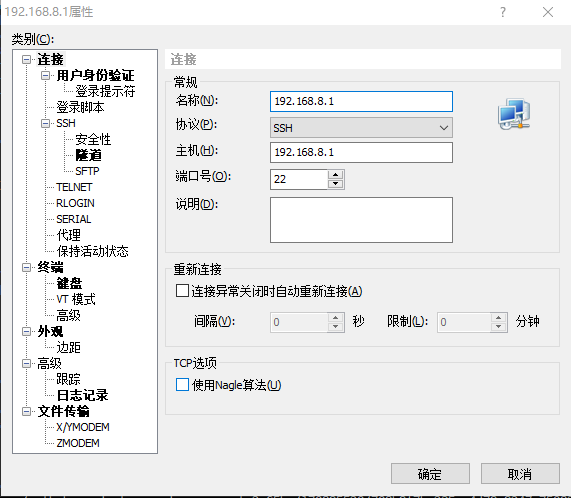Open 保持活动状态 settings
This screenshot has width=571, height=498.
point(92,251)
